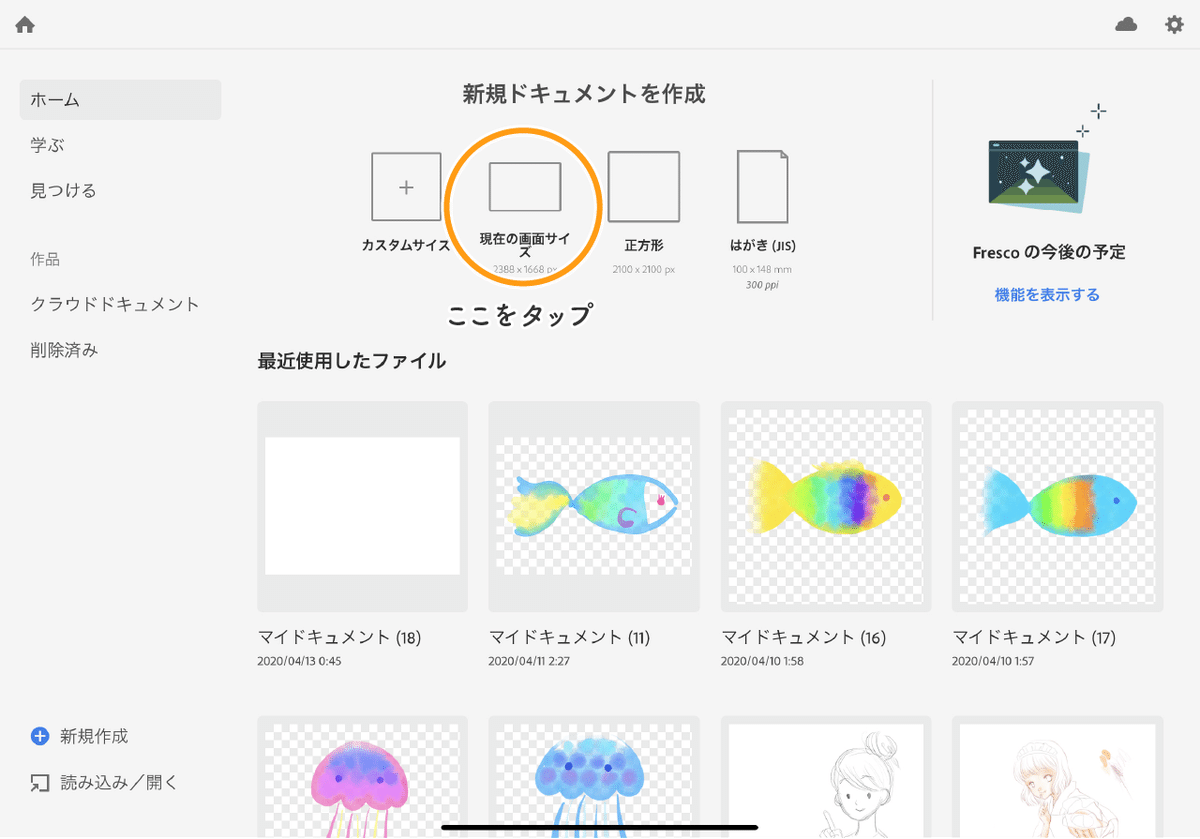Click blue plus icon for 新規作成
The width and height of the screenshot is (1200, 839).
(40, 736)
